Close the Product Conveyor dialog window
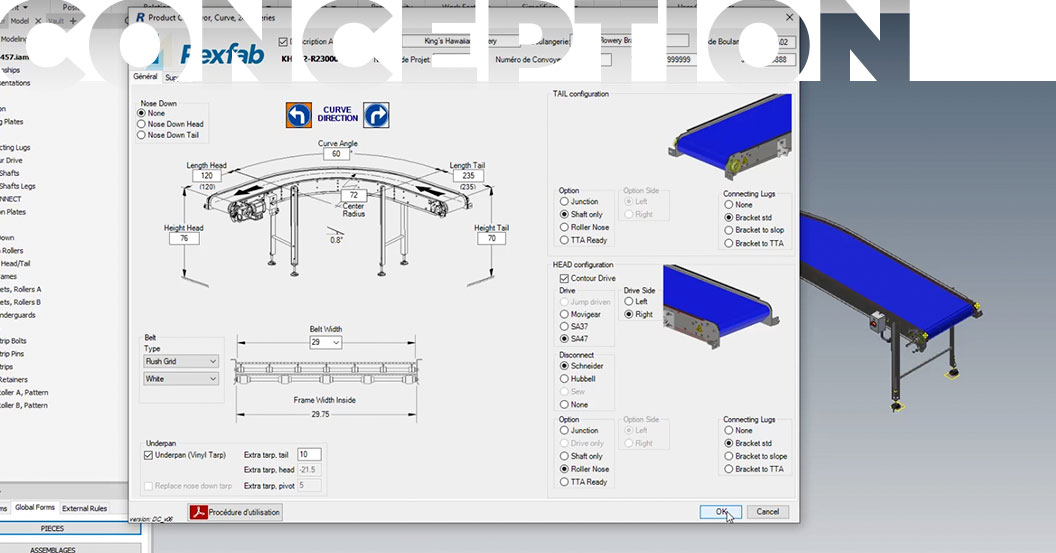This screenshot has height=553, width=1056. [x=789, y=17]
